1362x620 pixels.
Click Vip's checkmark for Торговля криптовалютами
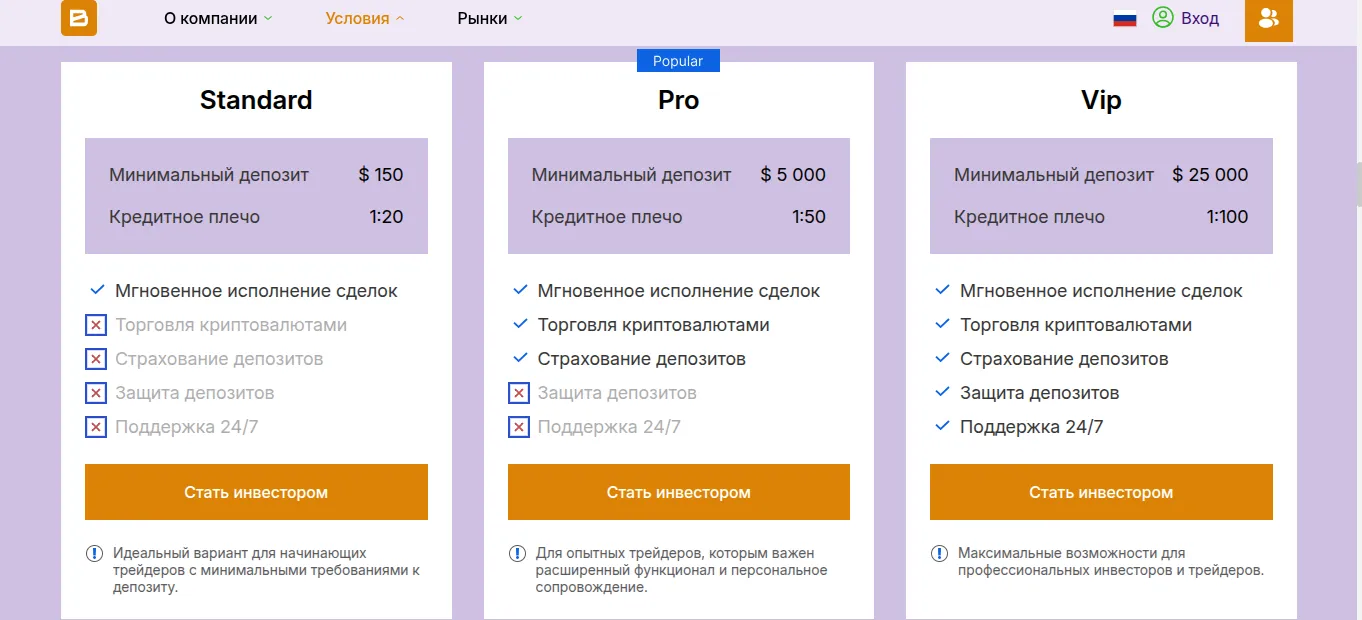click(x=942, y=324)
